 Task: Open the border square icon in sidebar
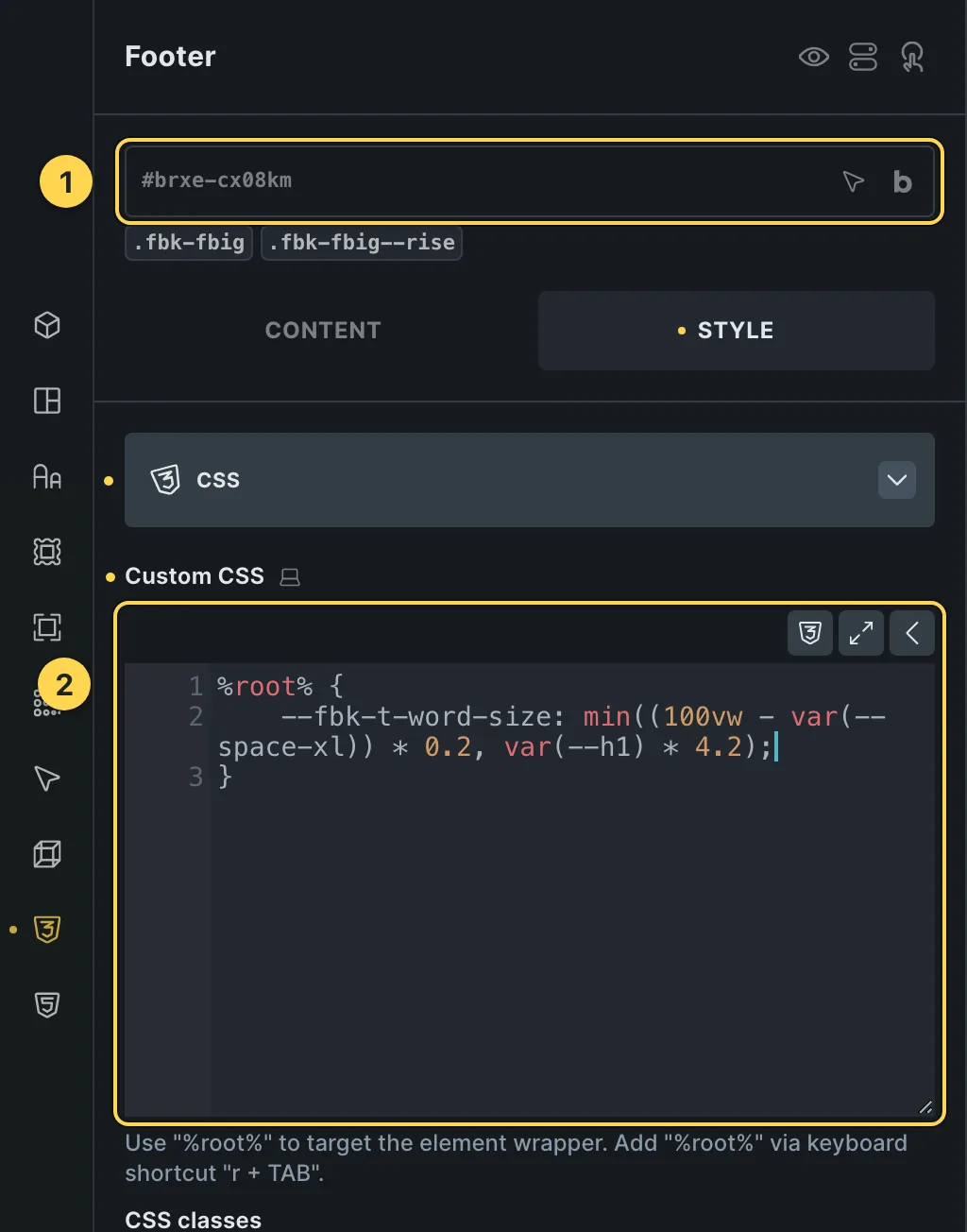click(47, 627)
